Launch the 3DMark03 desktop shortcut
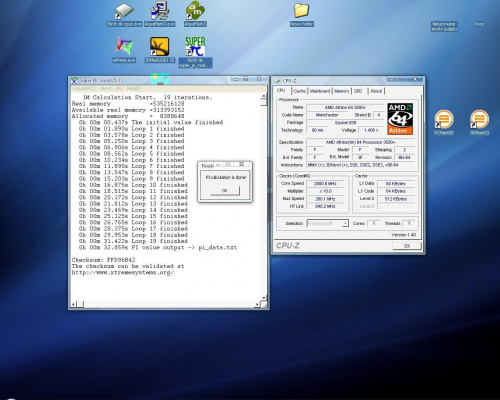The image size is (500, 400). [x=479, y=123]
